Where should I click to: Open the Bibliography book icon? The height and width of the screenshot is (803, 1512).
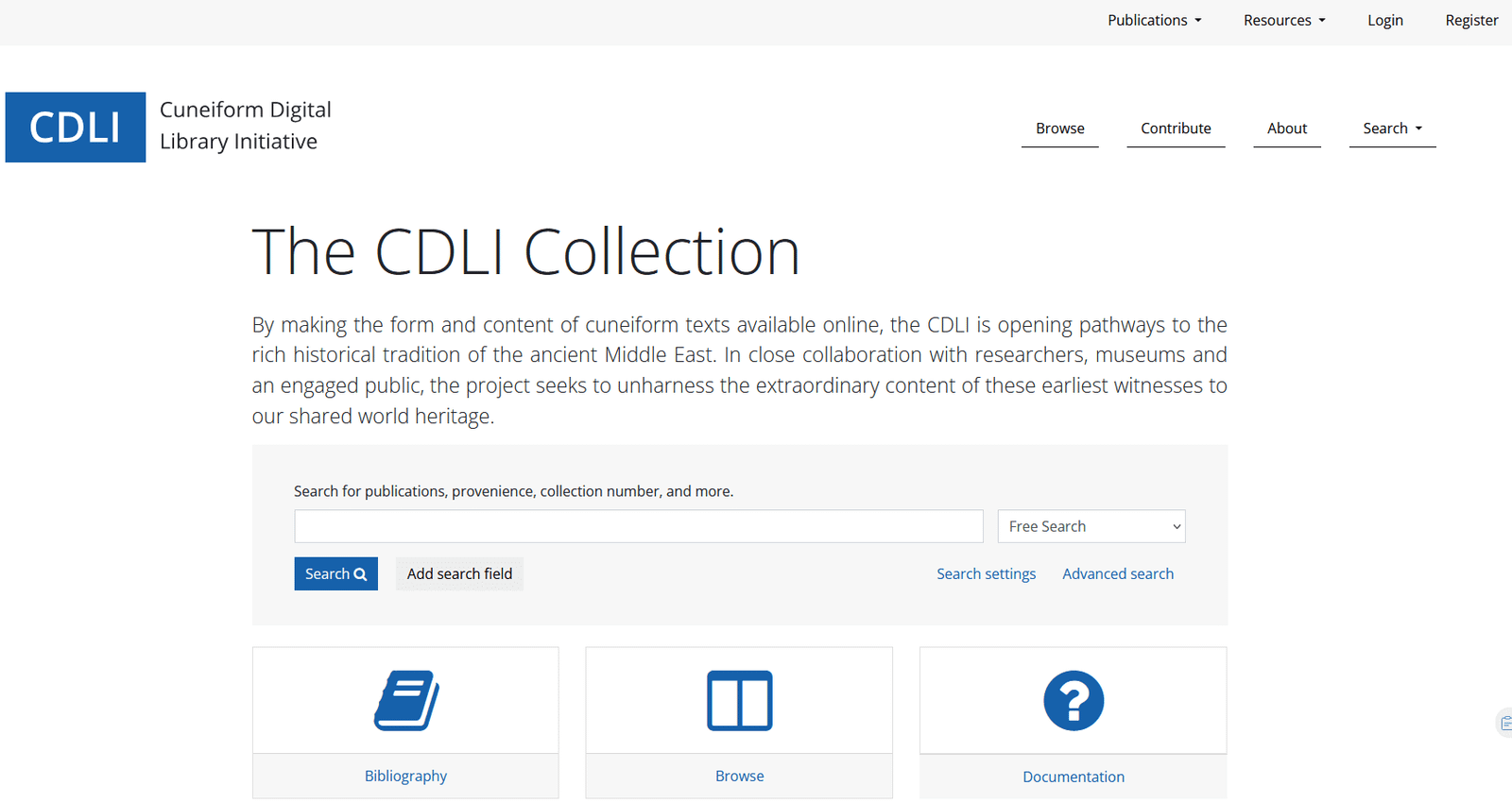(x=406, y=701)
